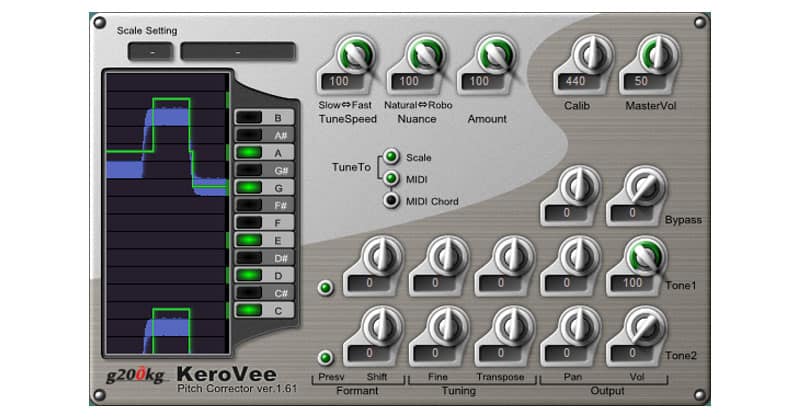The width and height of the screenshot is (800, 417).
Task: Select TuneTo MIDI option
Action: pyautogui.click(x=391, y=179)
